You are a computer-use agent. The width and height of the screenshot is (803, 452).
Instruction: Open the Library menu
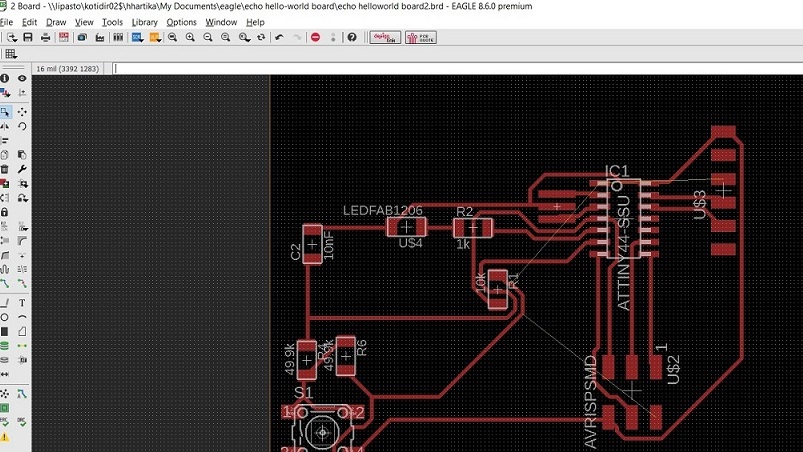click(x=144, y=22)
